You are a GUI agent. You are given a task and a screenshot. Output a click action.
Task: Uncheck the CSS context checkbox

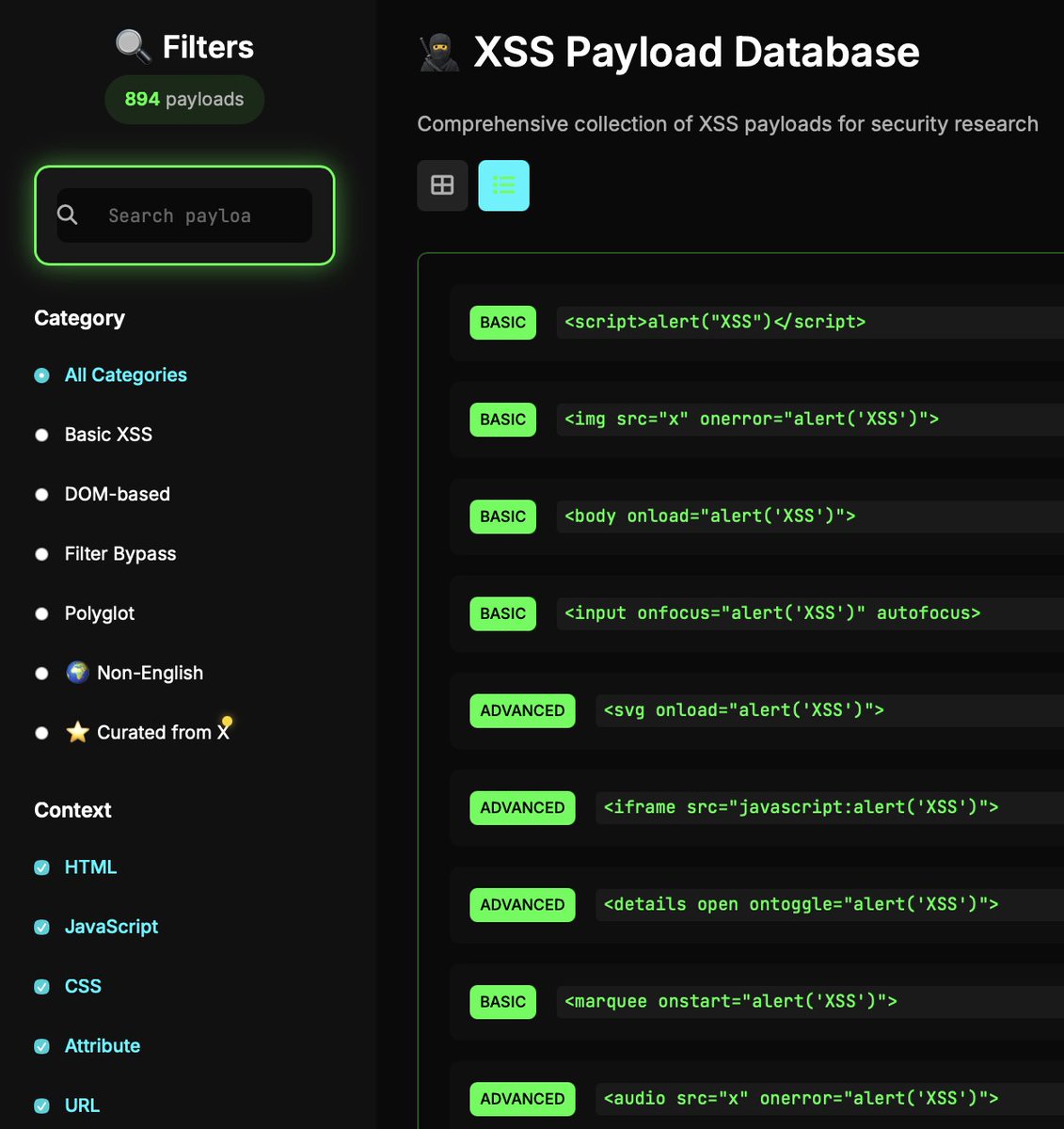[x=41, y=986]
